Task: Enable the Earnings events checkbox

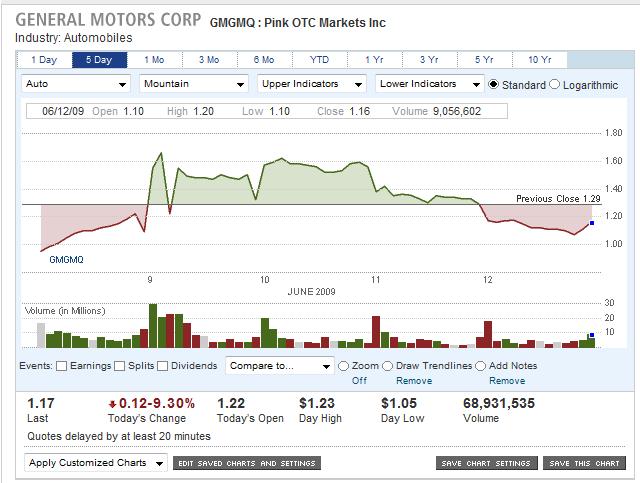Action: point(62,366)
